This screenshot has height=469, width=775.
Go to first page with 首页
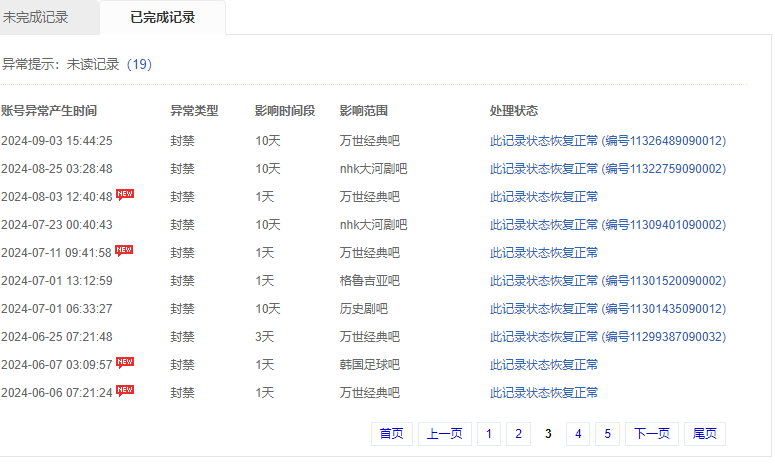click(391, 434)
